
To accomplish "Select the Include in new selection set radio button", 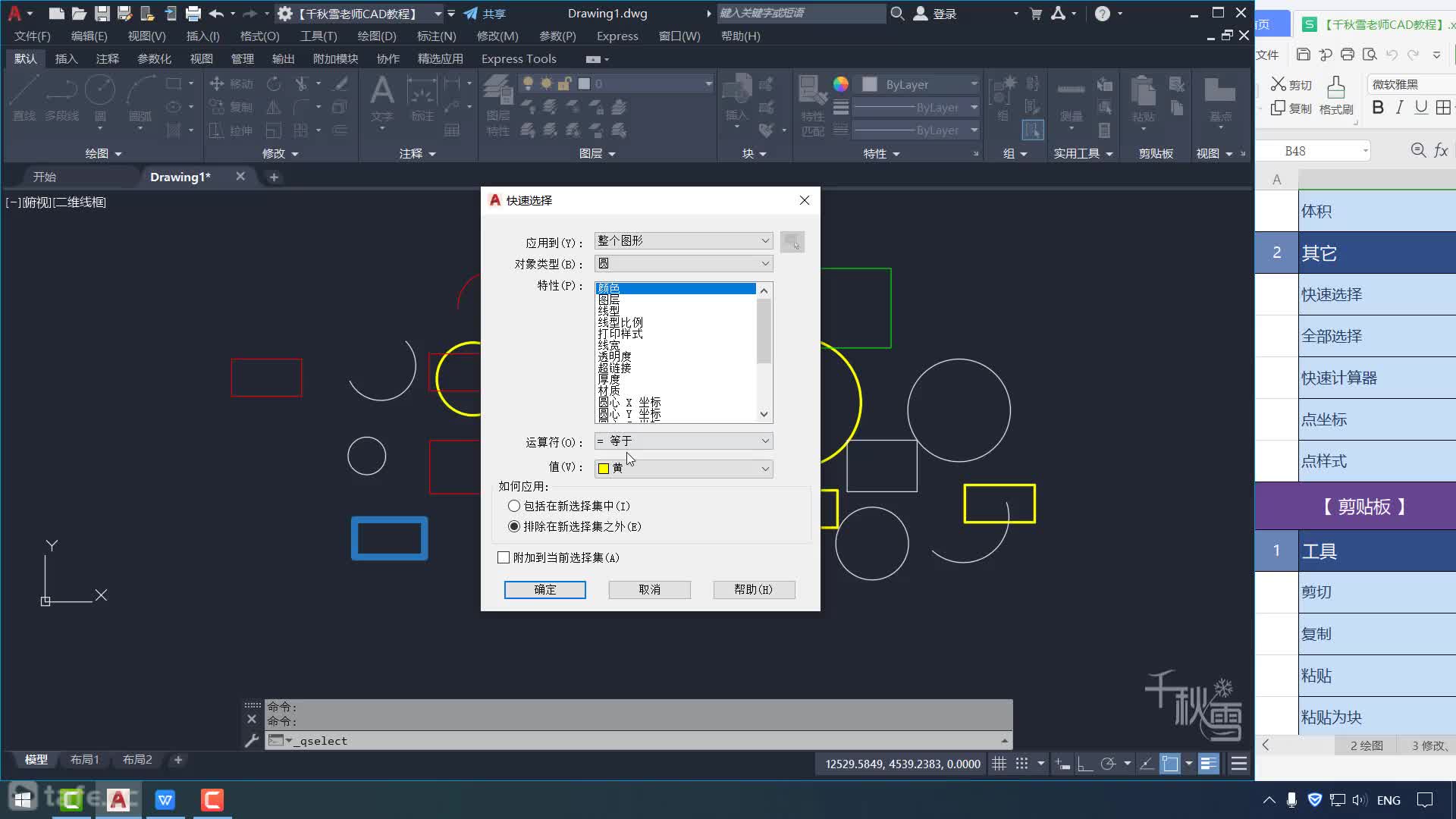I will coord(514,506).
